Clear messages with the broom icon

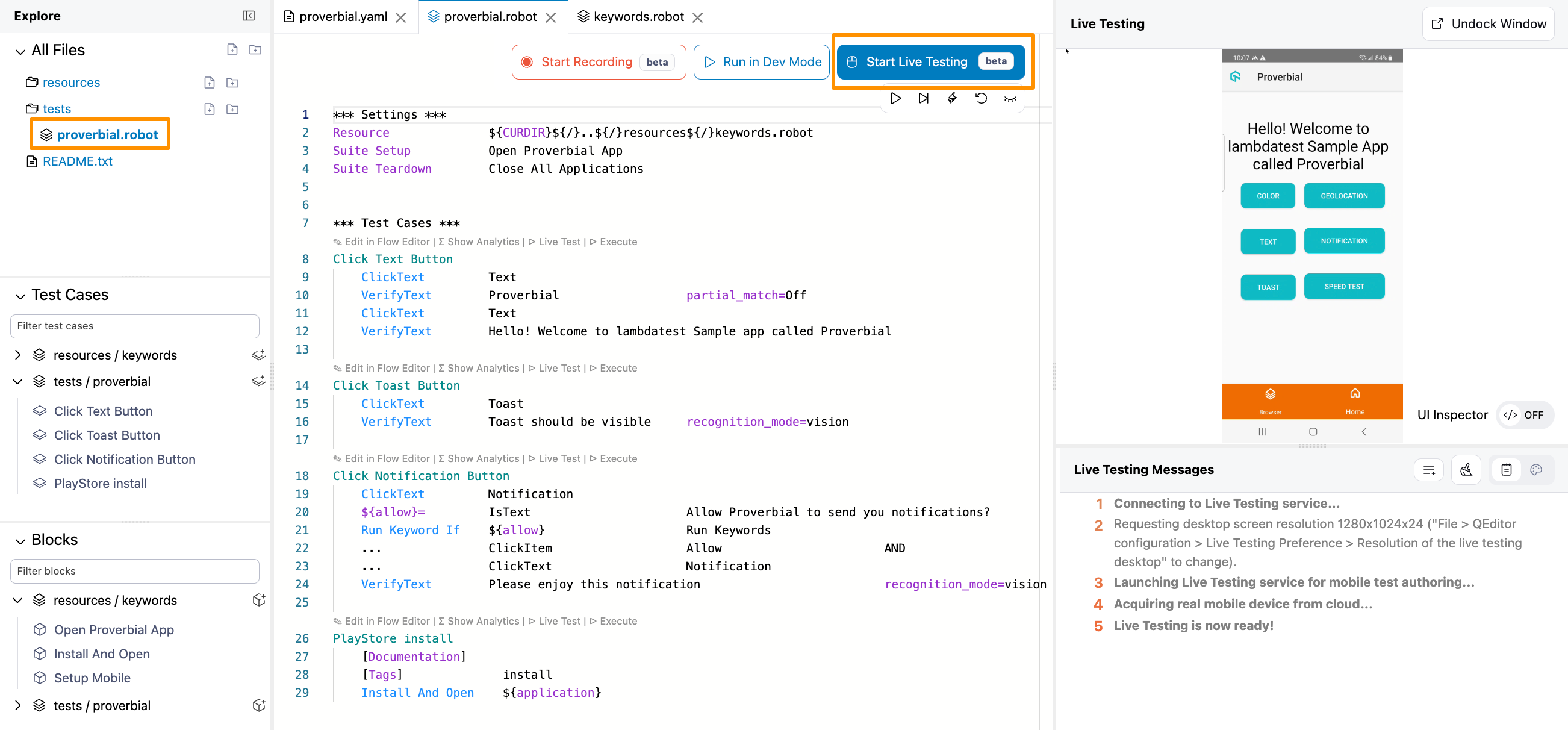point(1466,469)
